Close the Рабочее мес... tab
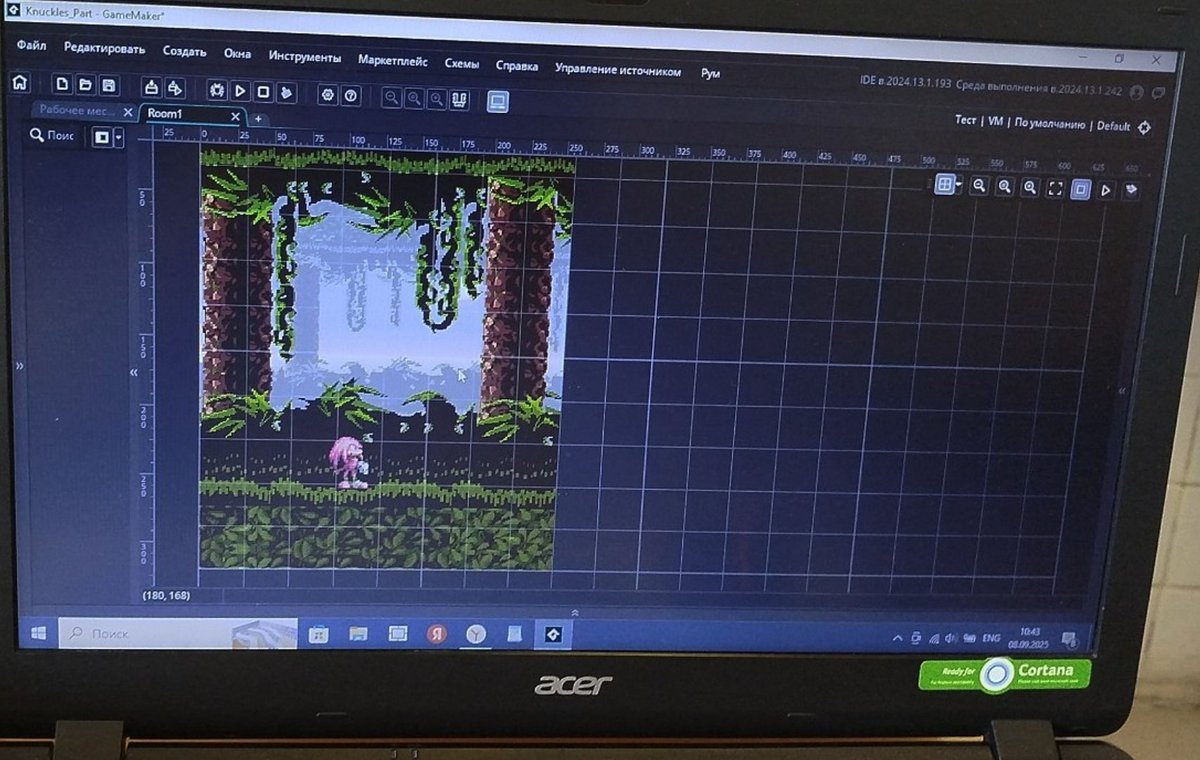The width and height of the screenshot is (1200, 760). [128, 113]
